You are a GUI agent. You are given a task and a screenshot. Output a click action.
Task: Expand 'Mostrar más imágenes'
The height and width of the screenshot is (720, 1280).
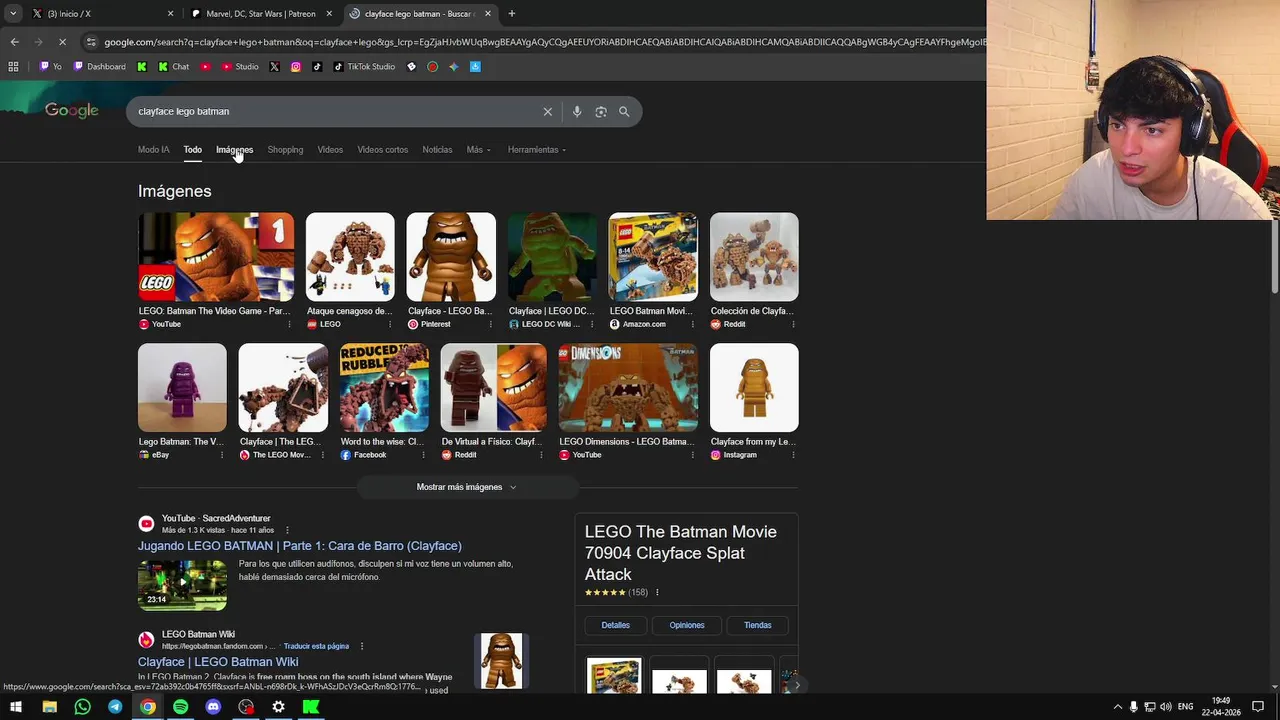466,487
